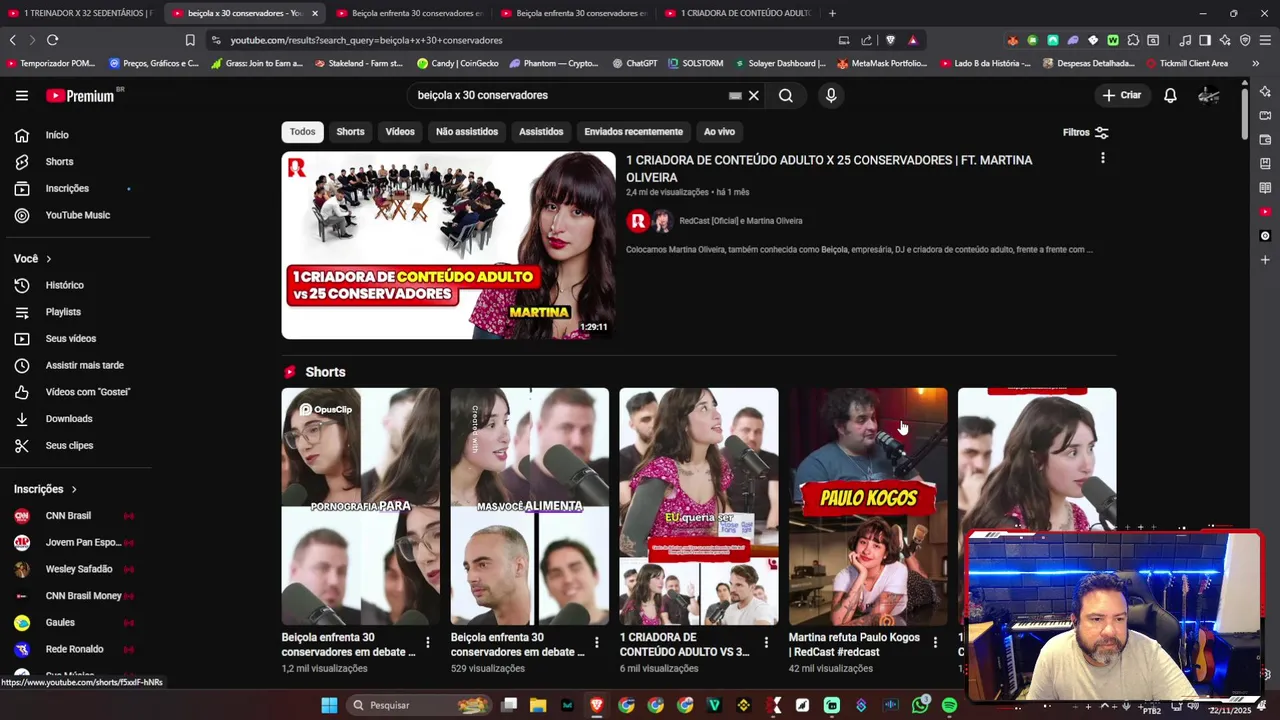Click the YouTube search text field
The width and height of the screenshot is (1280, 720).
(570, 95)
